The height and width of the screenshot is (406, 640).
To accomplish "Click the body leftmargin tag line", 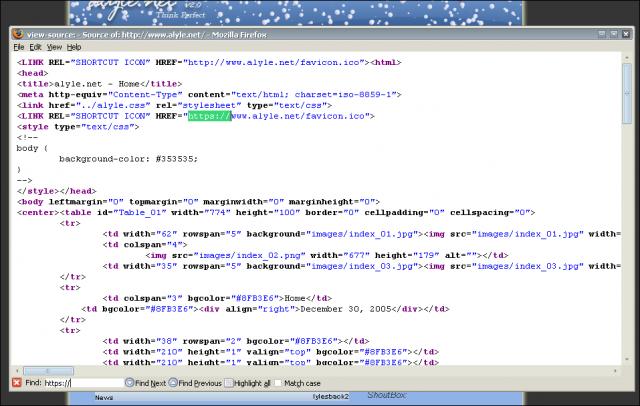I will pyautogui.click(x=198, y=202).
